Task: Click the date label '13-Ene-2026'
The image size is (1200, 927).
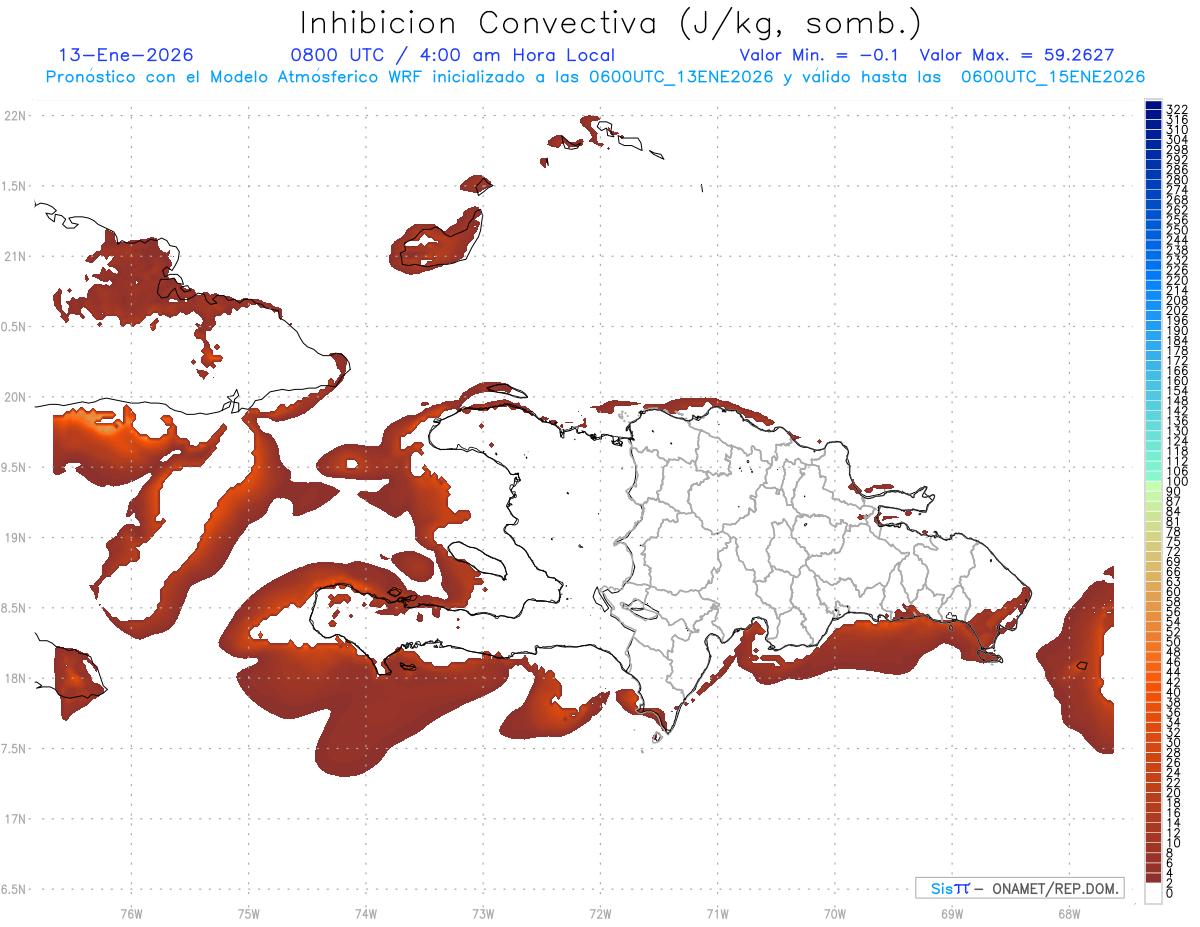Action: point(126,55)
